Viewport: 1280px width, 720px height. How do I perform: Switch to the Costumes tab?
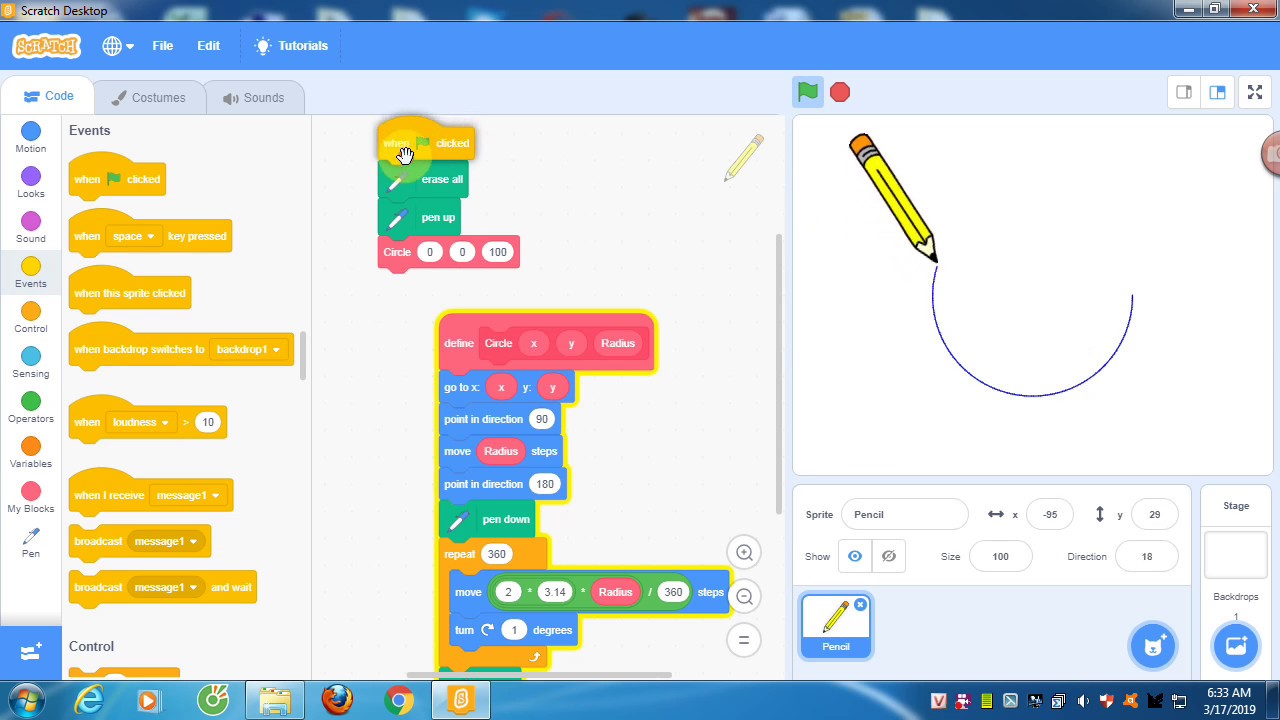pos(148,98)
